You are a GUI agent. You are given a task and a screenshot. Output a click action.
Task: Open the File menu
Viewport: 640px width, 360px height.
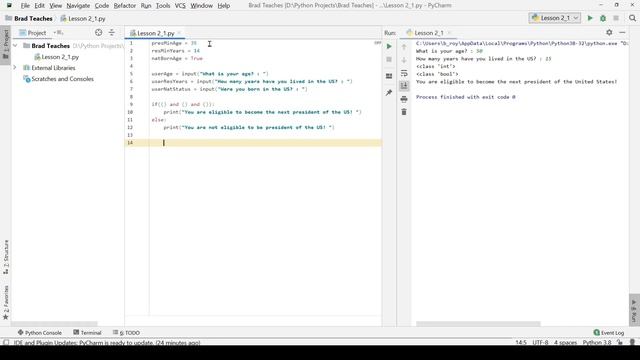coord(25,6)
